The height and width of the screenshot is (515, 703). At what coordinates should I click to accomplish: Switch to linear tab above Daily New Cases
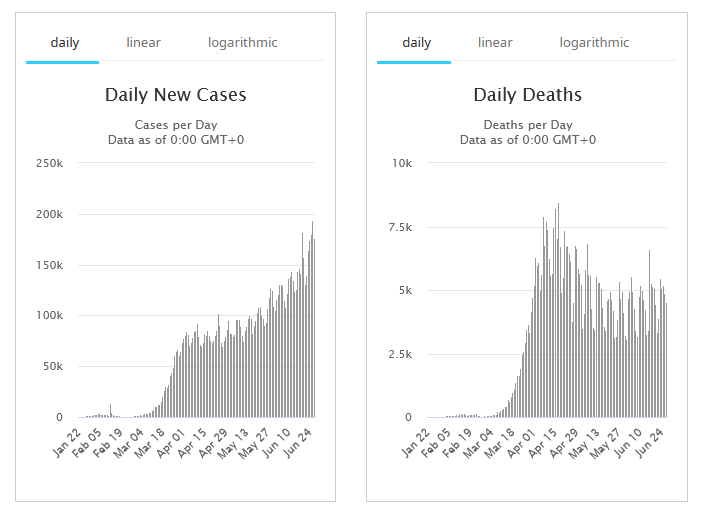point(143,43)
